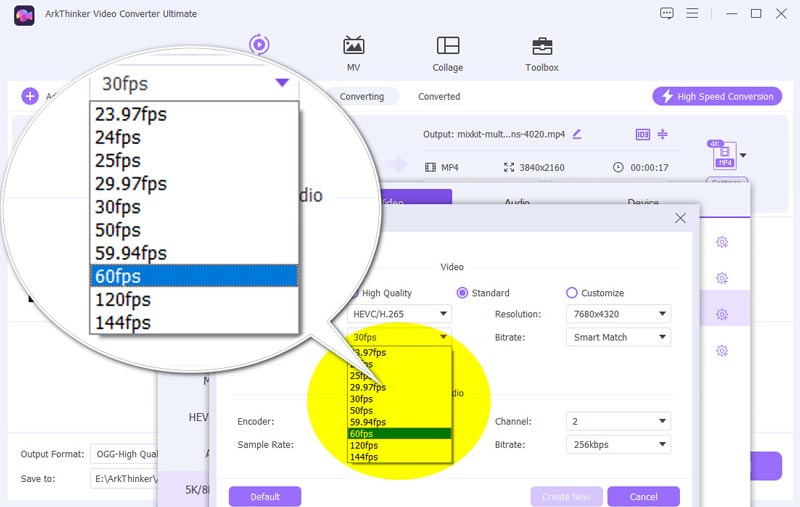Screen dimensions: 800x507
Task: Minimize the ArkThinker window
Action: pos(732,13)
